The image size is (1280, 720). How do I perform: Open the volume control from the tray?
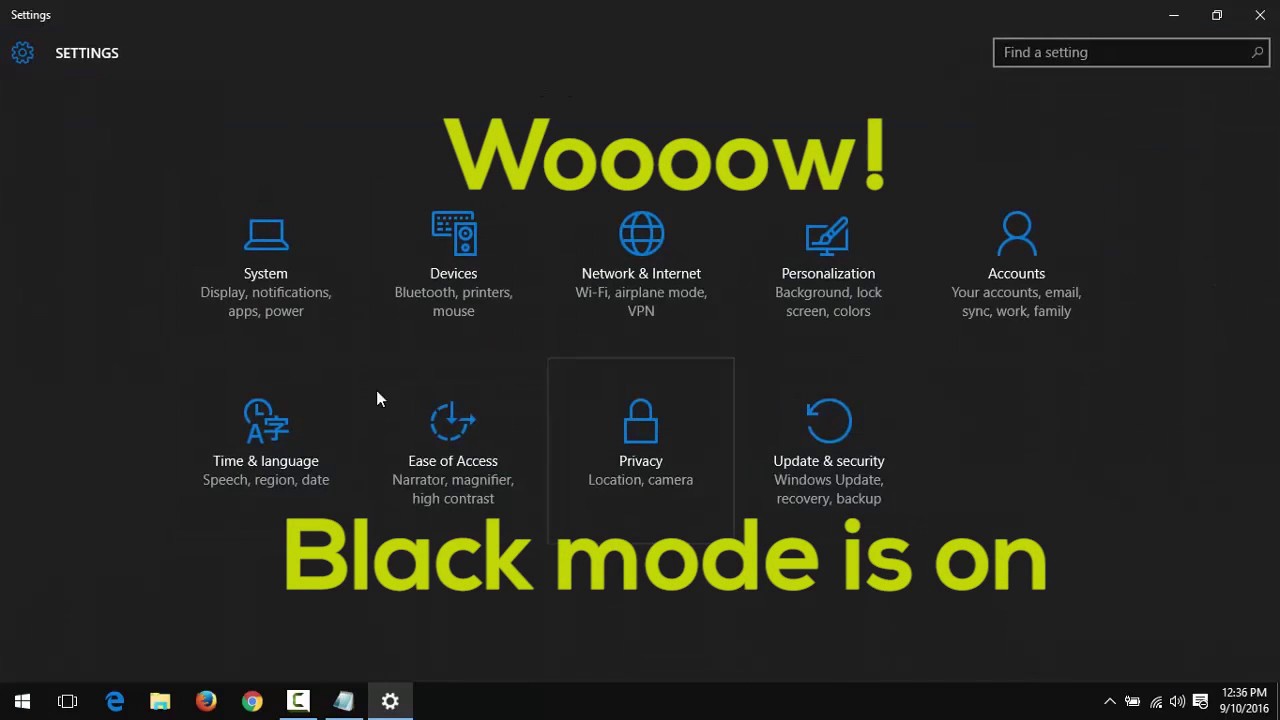[x=1177, y=701]
